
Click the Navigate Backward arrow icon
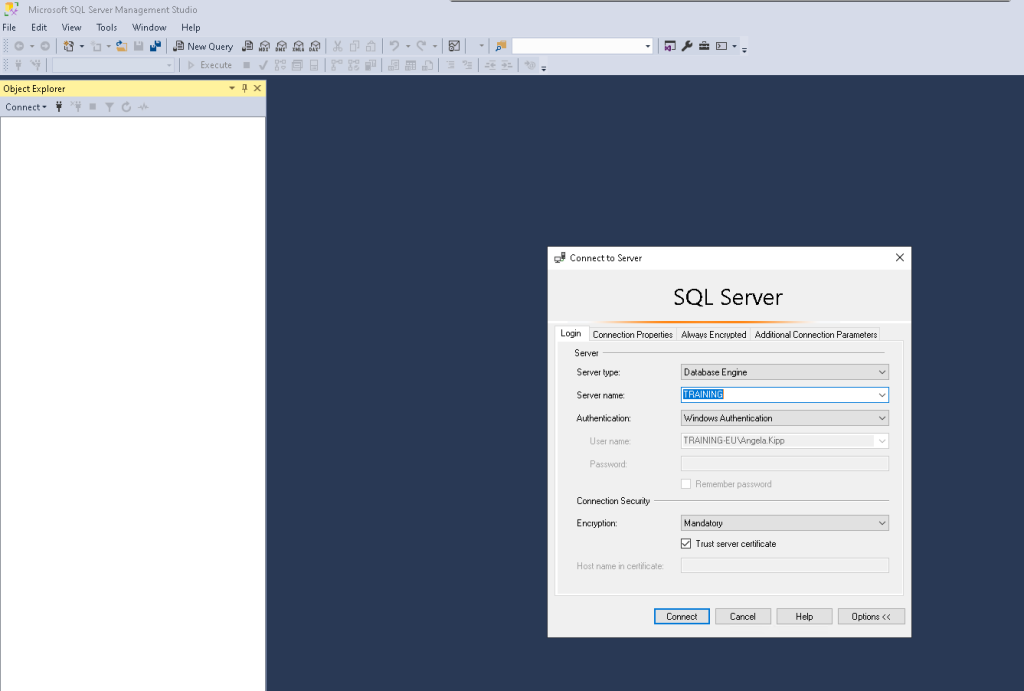pos(19,46)
